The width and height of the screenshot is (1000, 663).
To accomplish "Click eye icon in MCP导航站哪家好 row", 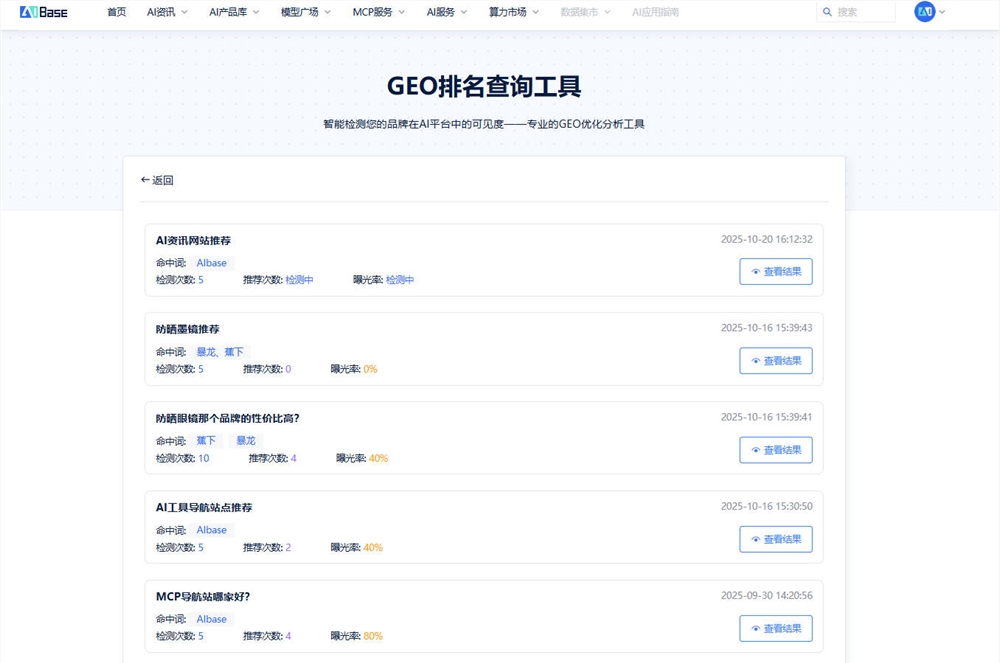I will 755,628.
